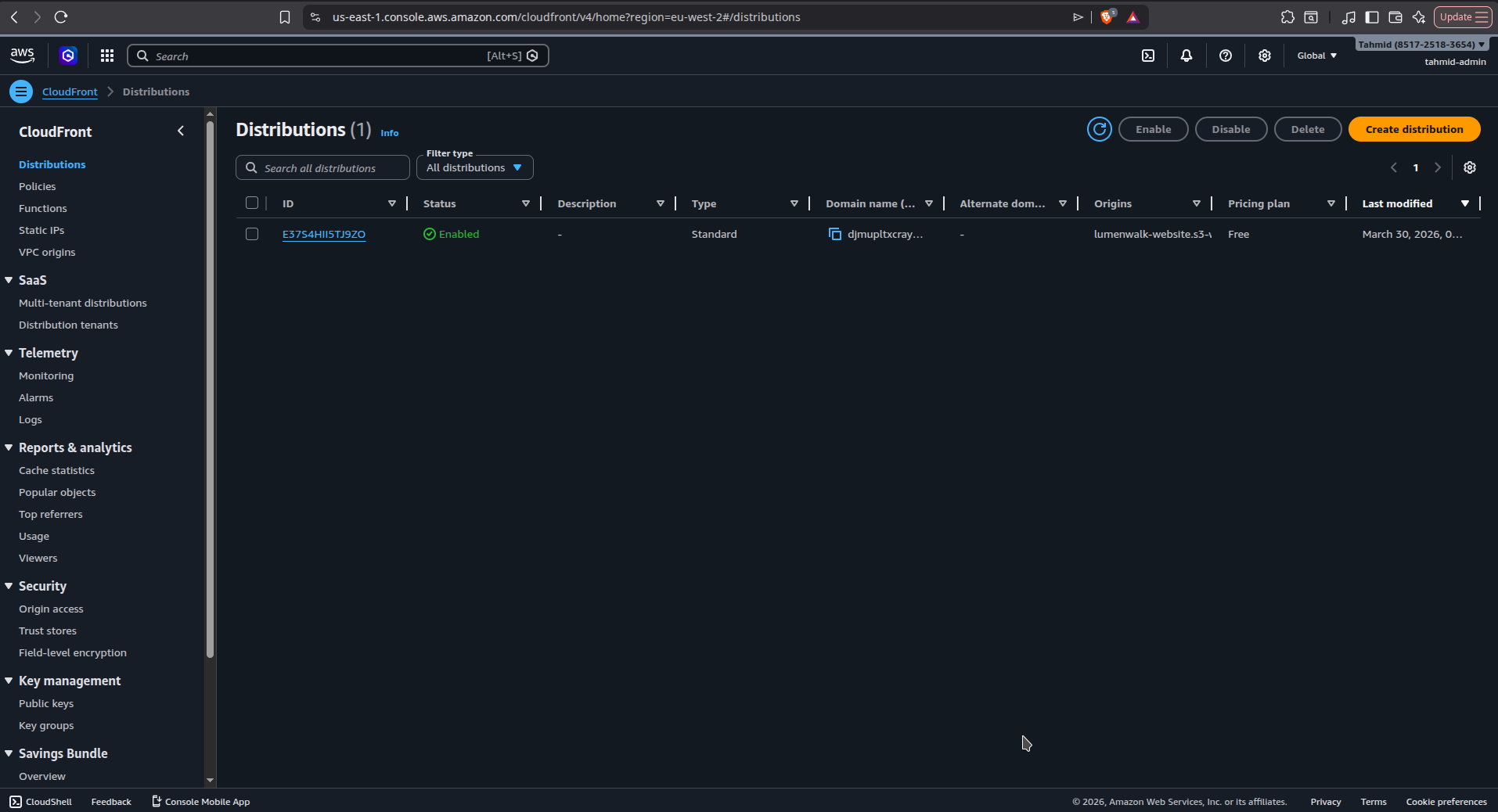Follow the CloudFront breadcrumb link
The image size is (1498, 812).
pyautogui.click(x=70, y=92)
